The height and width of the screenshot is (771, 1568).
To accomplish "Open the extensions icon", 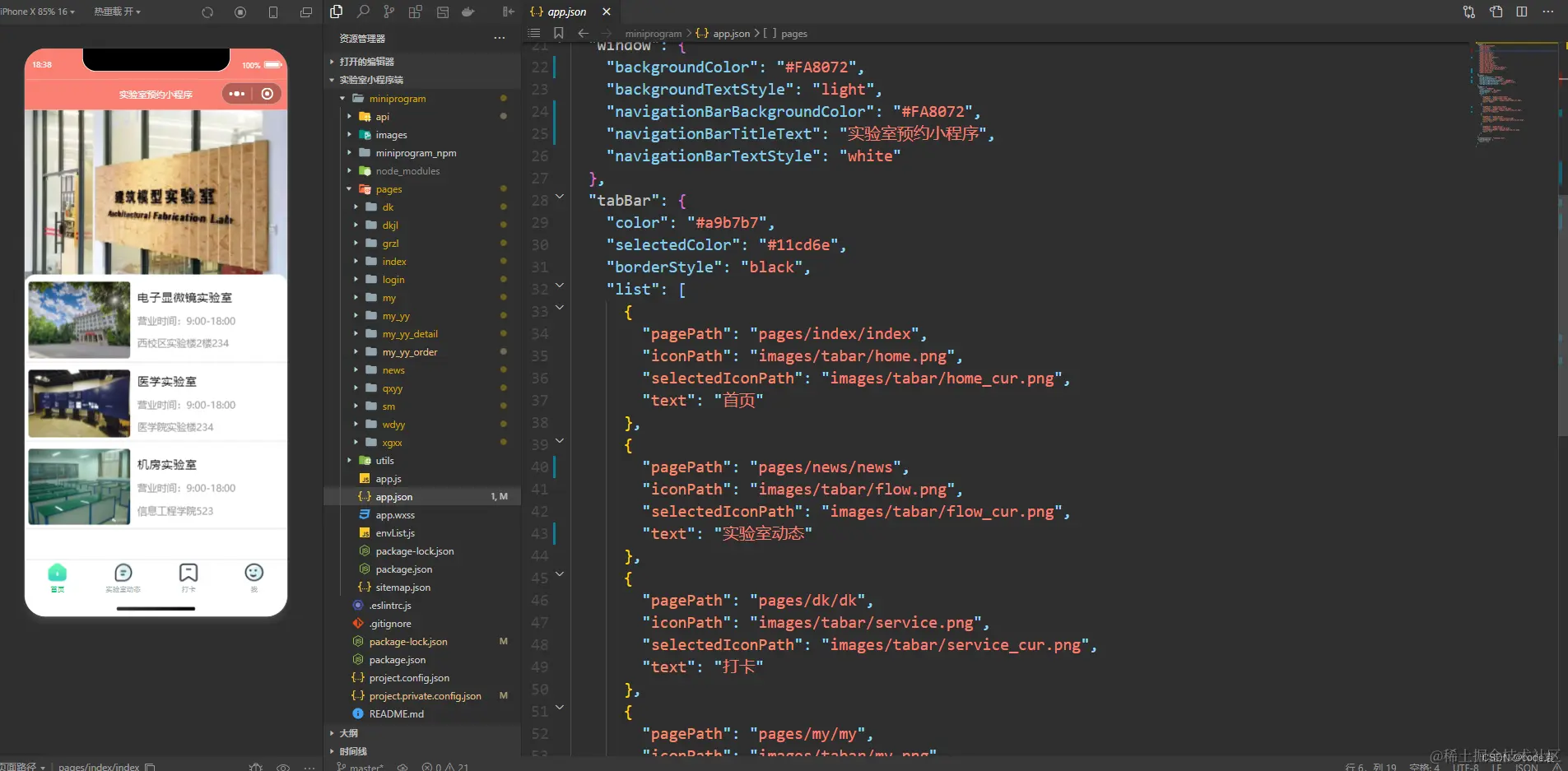I will click(x=416, y=12).
